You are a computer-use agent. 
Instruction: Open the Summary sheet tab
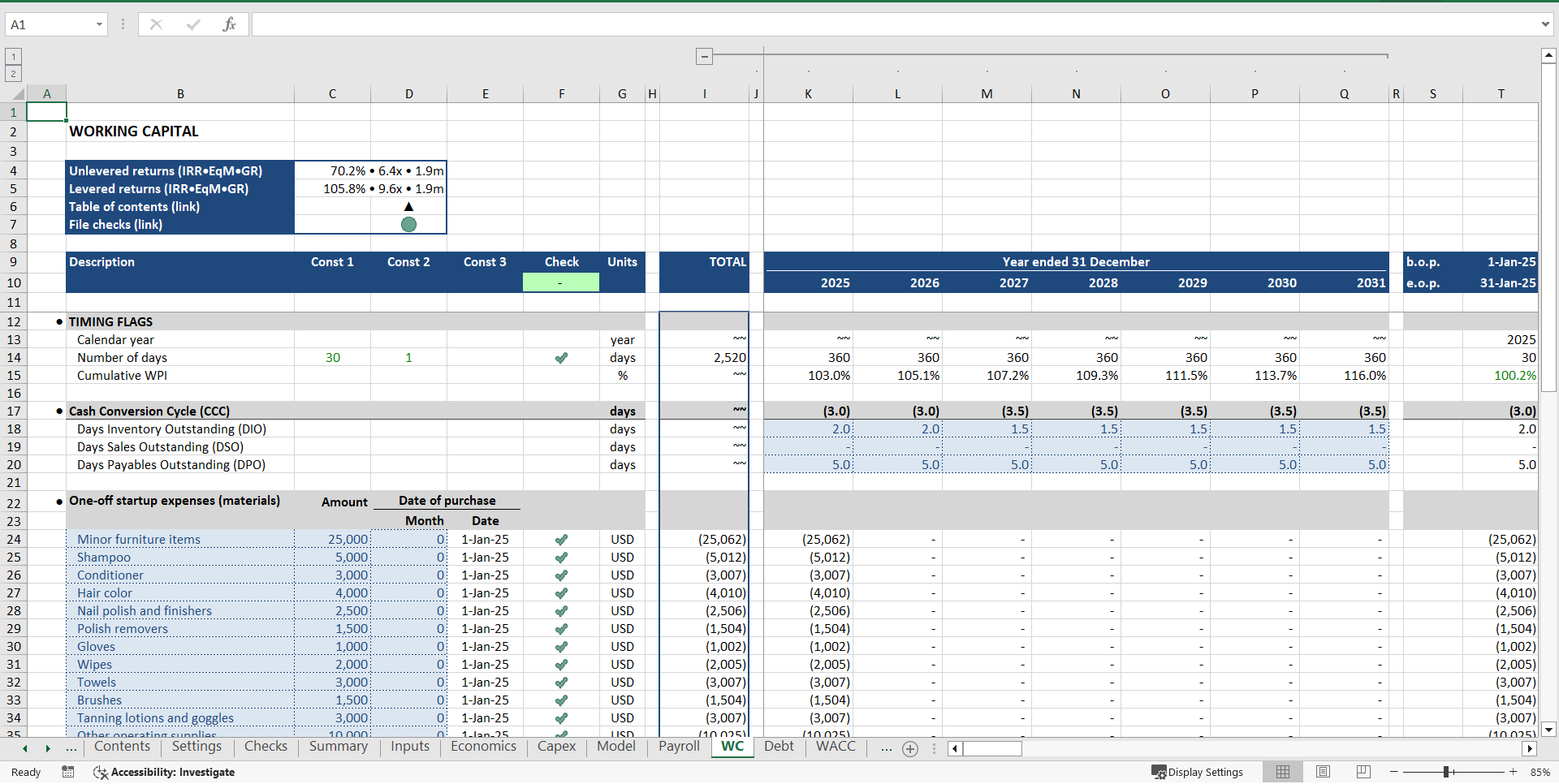pos(338,747)
